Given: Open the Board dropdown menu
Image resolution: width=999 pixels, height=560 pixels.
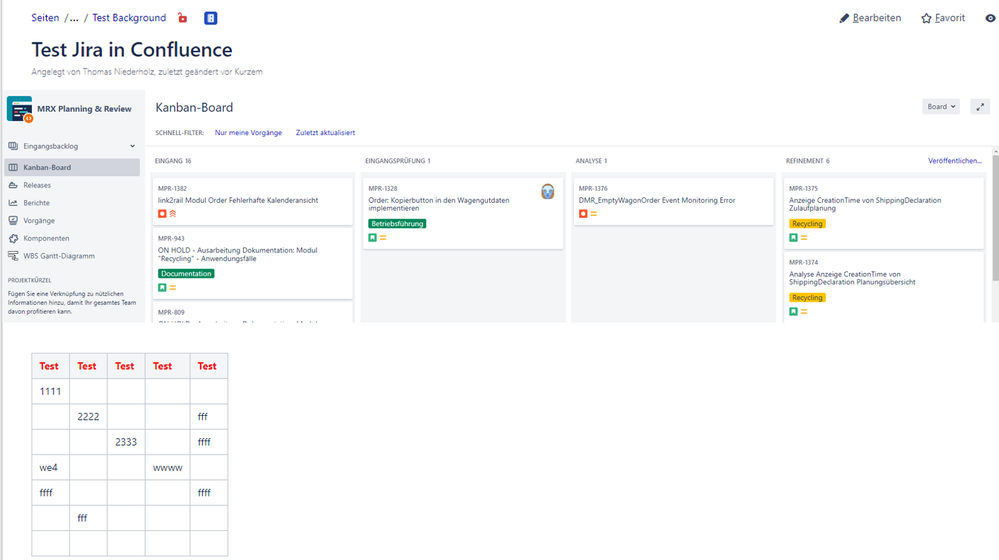Looking at the screenshot, I should point(940,106).
